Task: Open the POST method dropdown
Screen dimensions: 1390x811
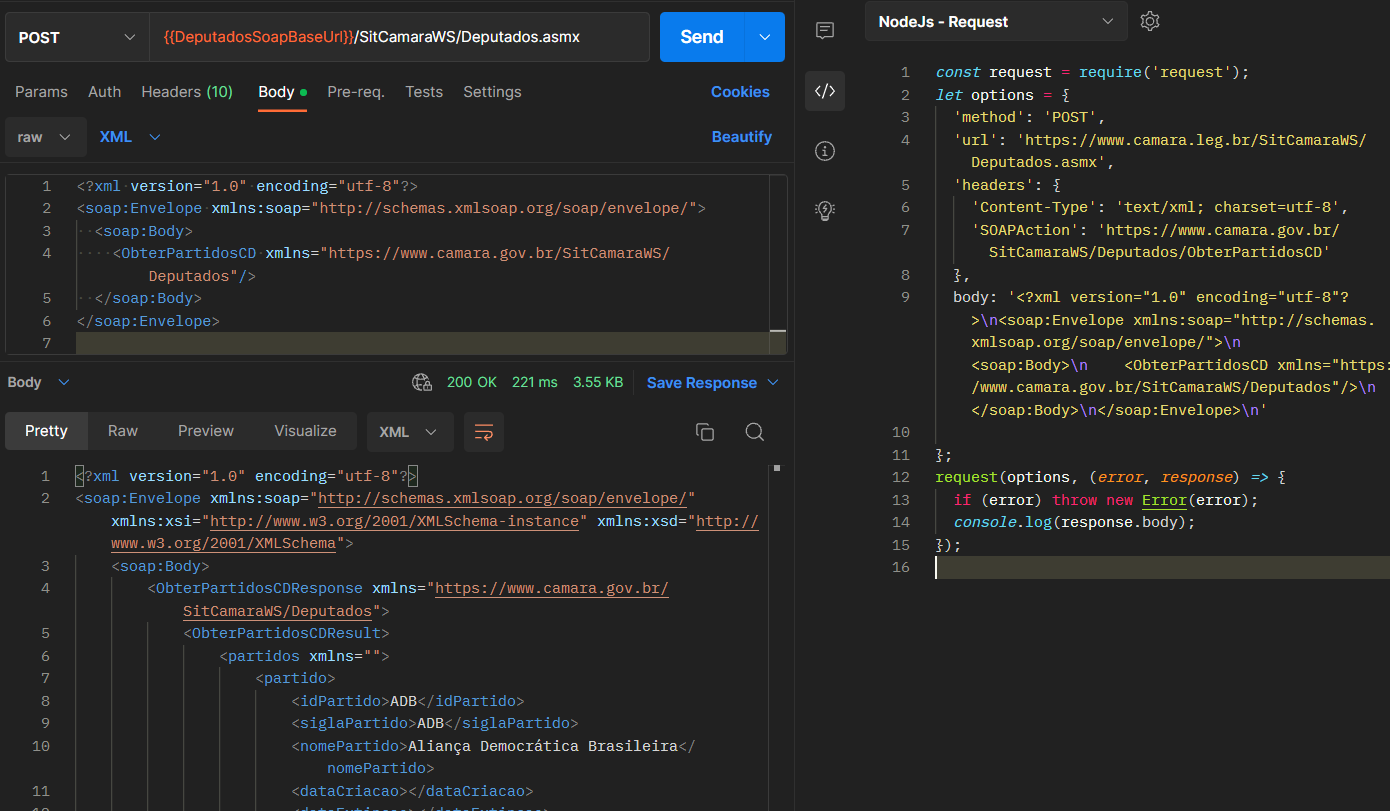Action: coord(77,37)
